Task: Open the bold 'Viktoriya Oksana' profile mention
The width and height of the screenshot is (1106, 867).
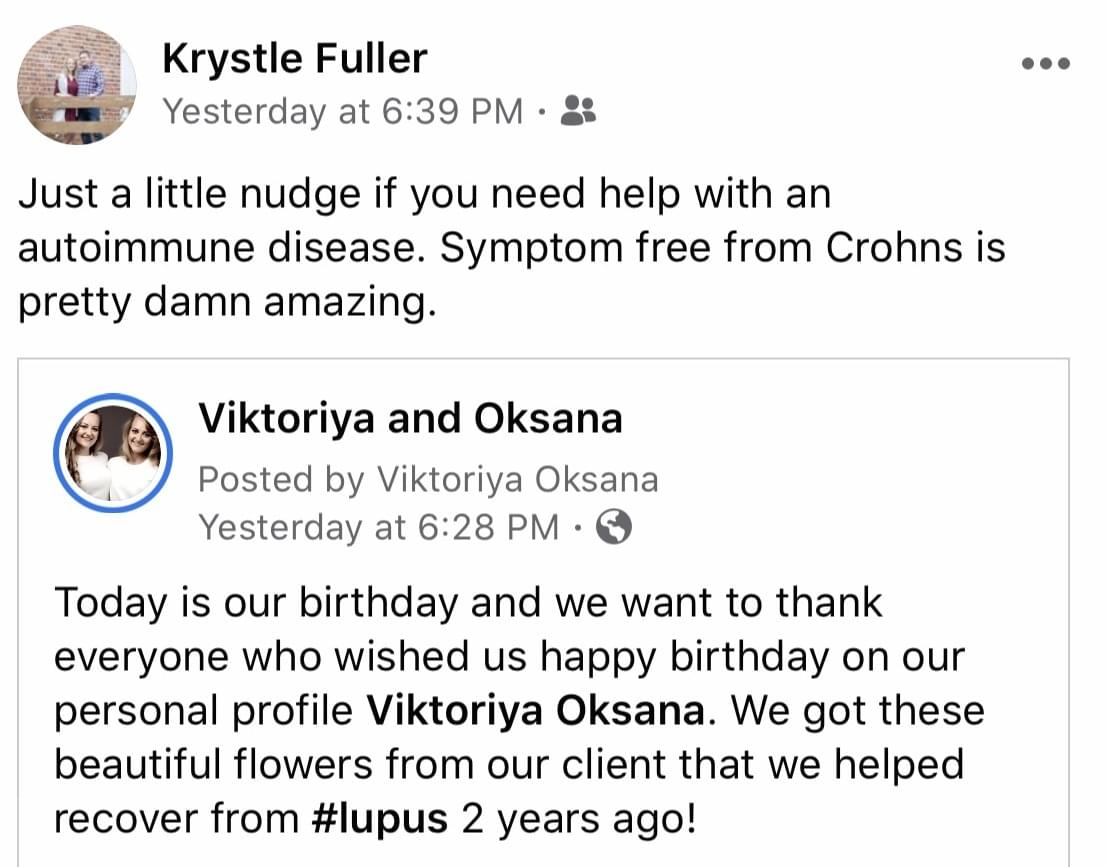Action: 536,710
